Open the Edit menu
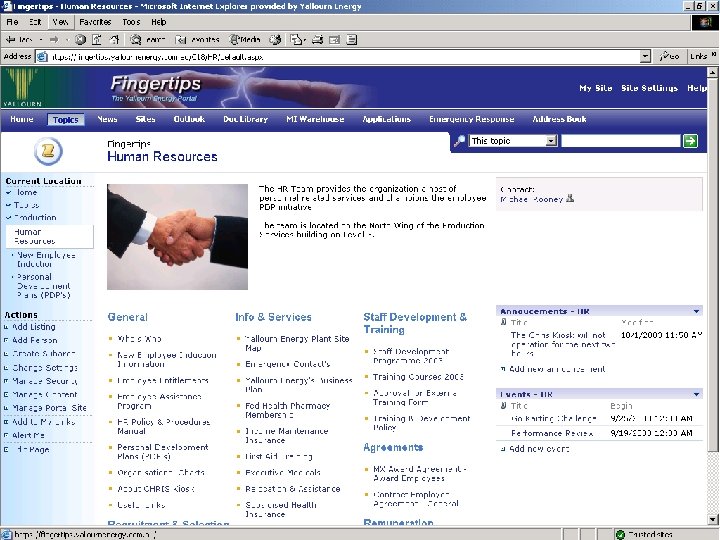Viewport: 720px width, 540px height. (35, 22)
